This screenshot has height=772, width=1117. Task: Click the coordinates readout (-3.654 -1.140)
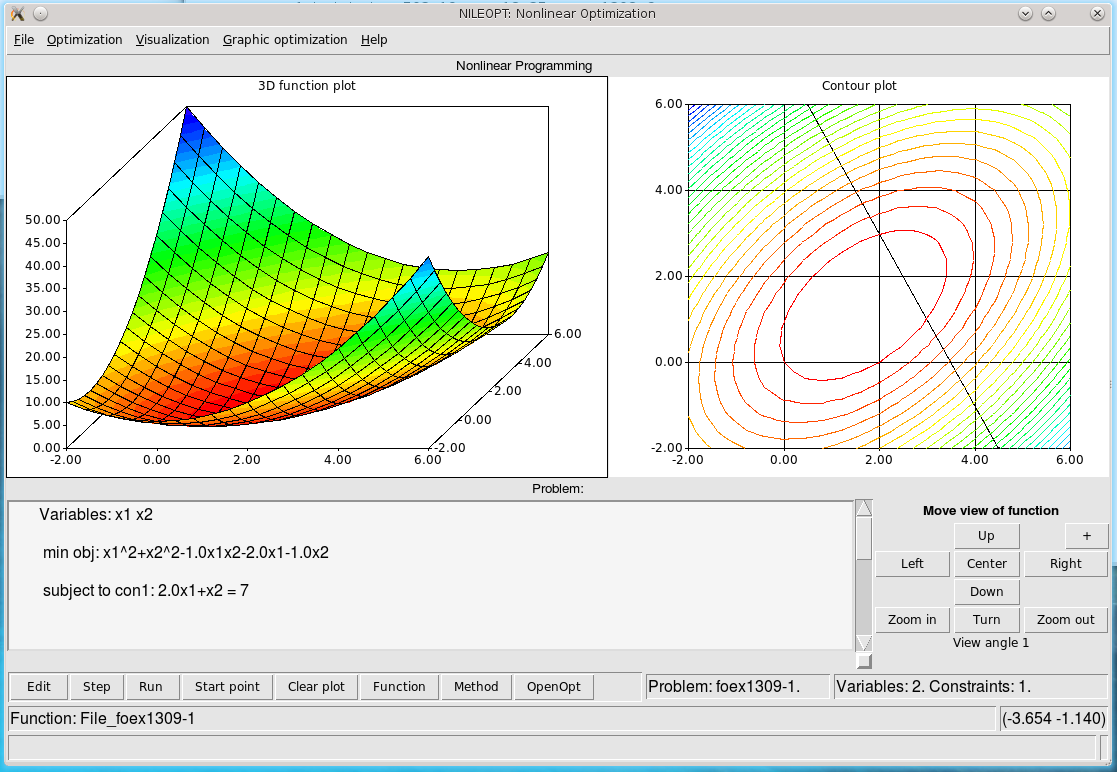click(1054, 719)
